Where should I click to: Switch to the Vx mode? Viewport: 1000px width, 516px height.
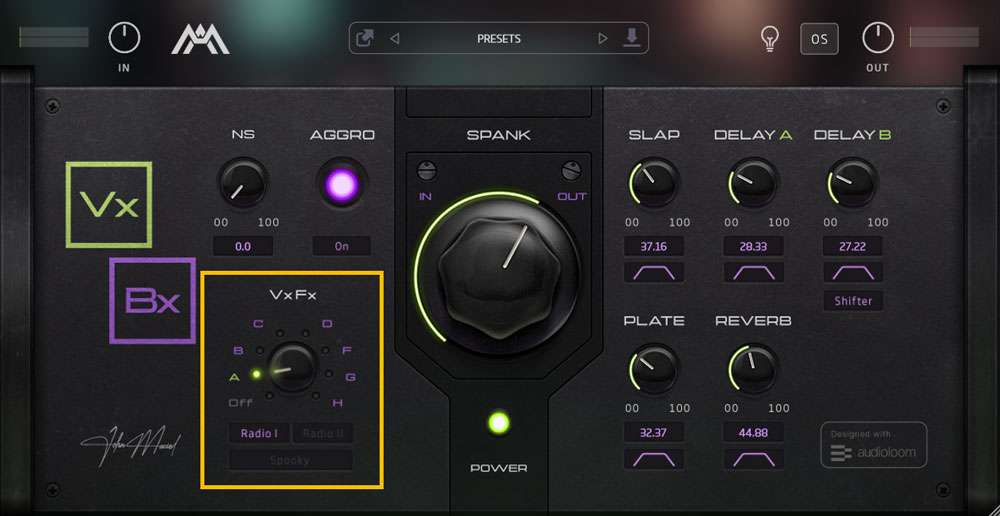pos(109,205)
